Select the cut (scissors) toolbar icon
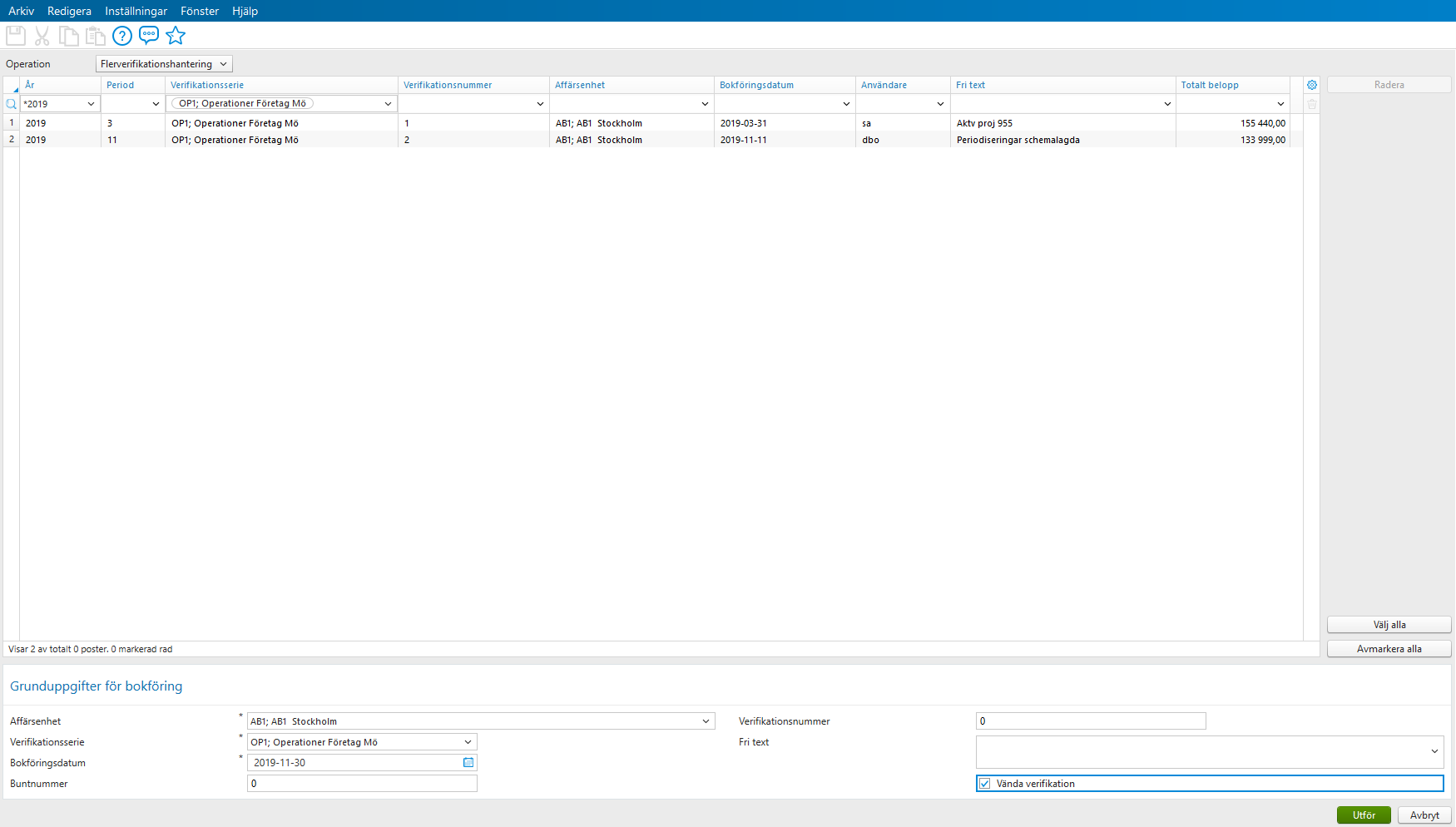 42,35
